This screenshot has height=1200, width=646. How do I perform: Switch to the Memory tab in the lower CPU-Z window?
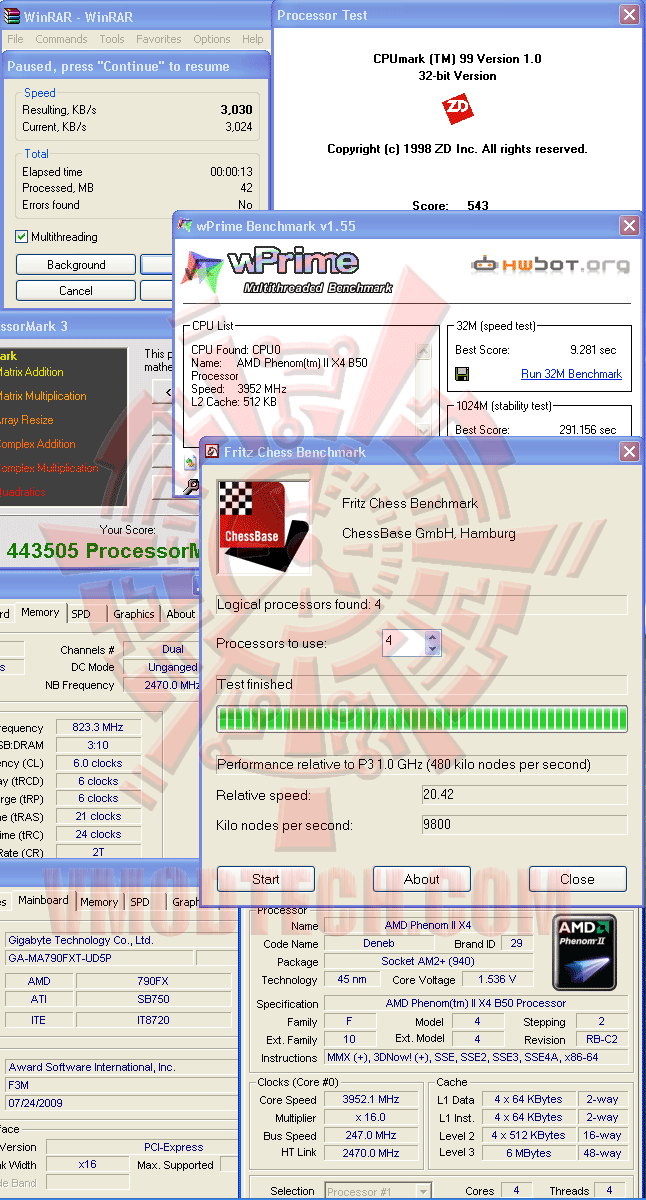99,902
